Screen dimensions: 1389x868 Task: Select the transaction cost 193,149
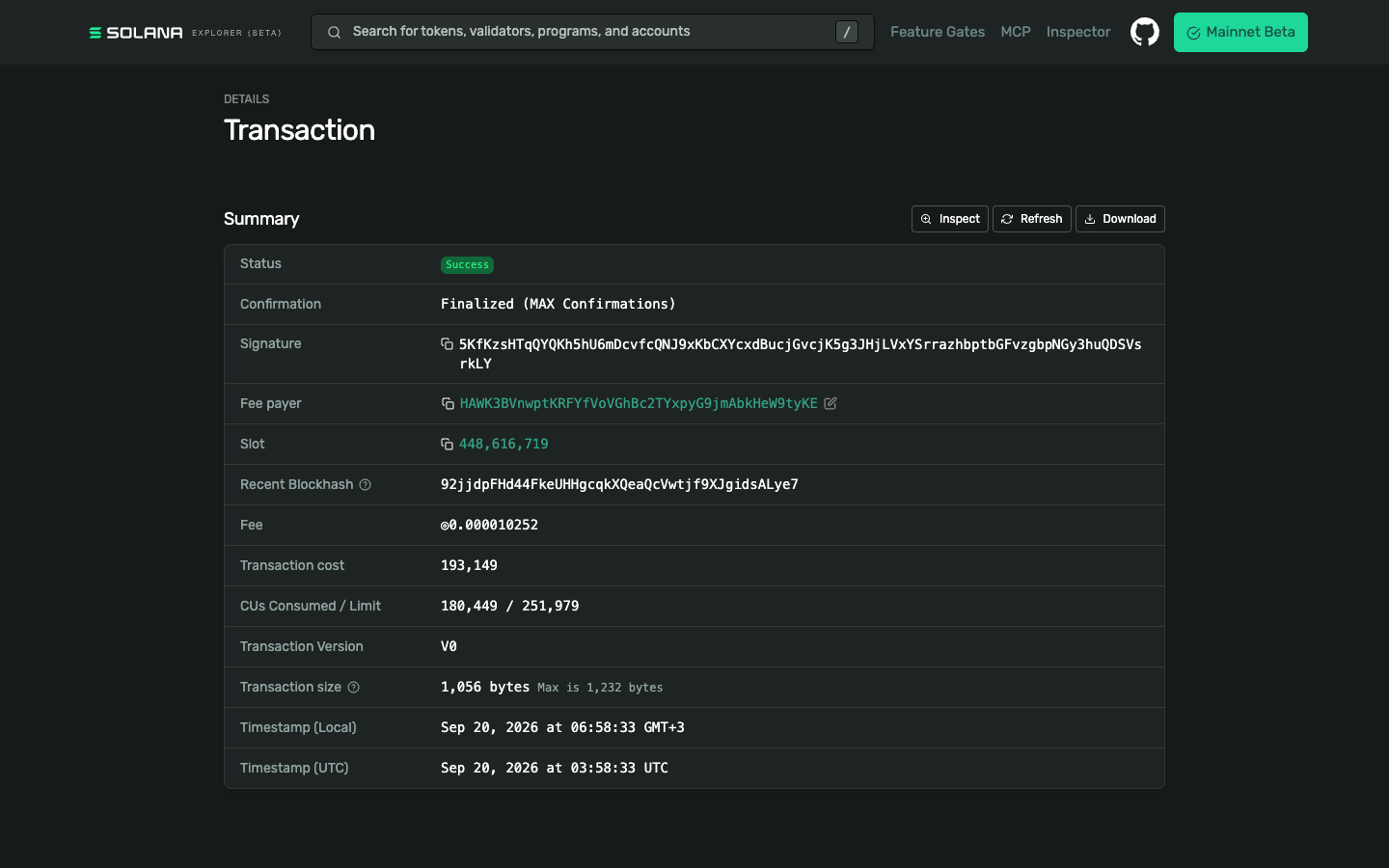point(469,565)
